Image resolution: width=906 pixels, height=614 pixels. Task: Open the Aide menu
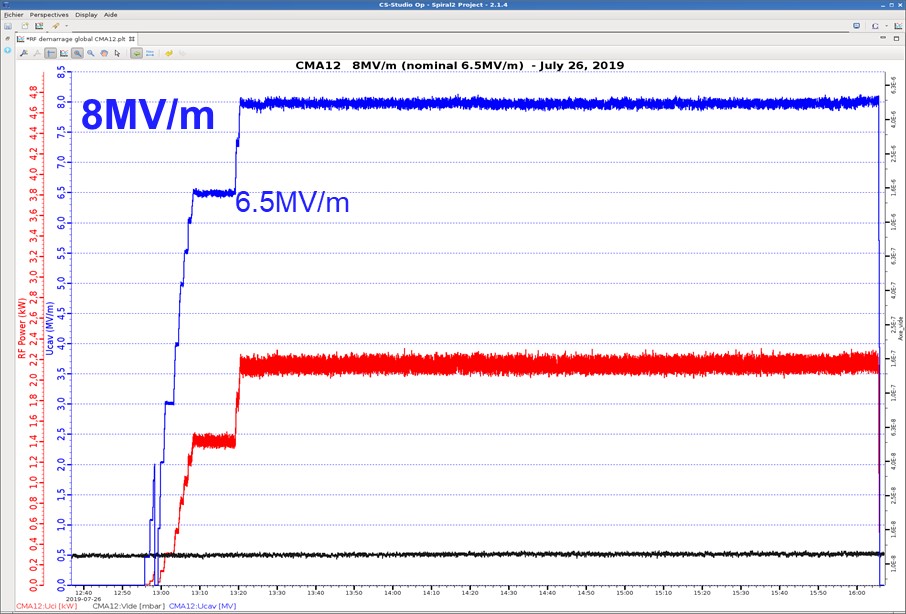point(110,14)
